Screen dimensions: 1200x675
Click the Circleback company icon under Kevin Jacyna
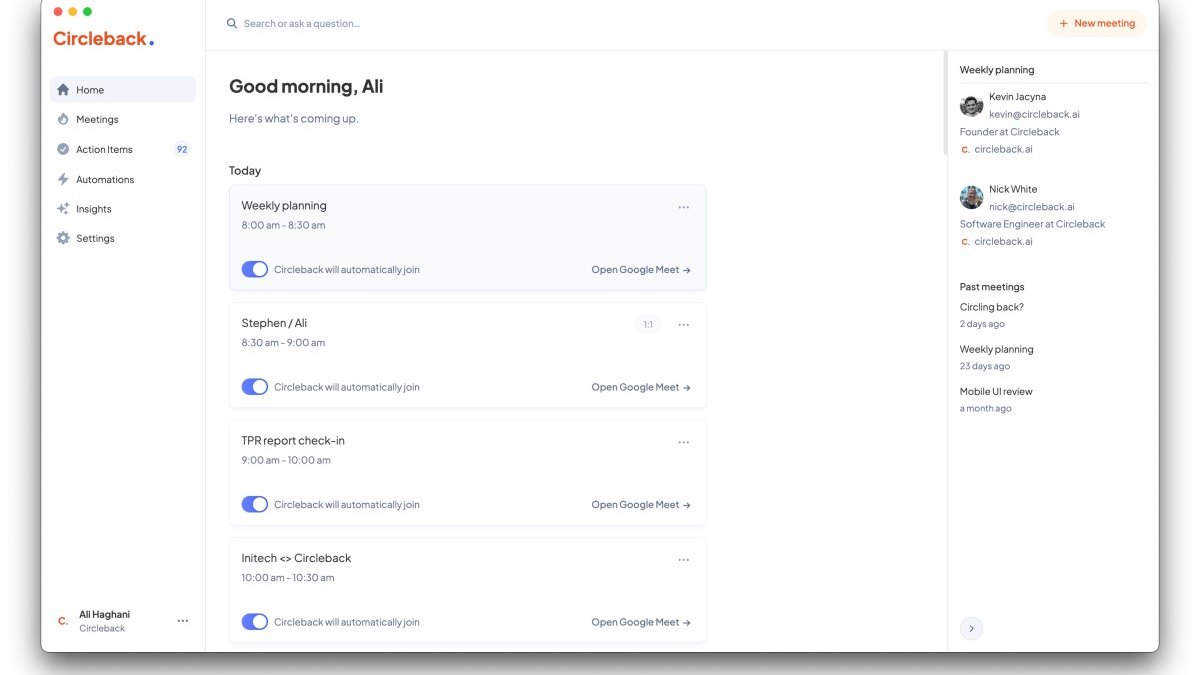click(965, 149)
